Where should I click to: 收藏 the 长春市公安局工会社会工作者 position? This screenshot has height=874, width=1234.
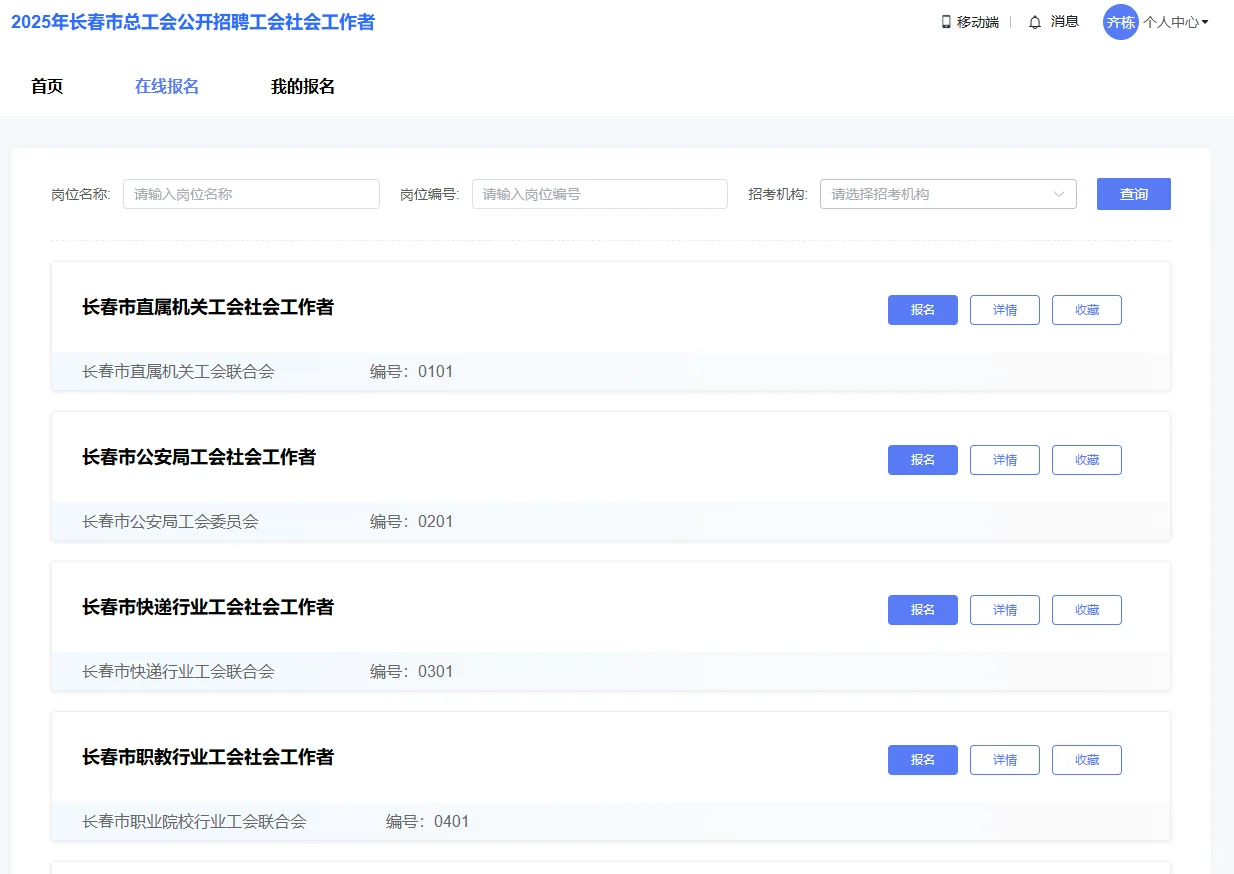[1086, 460]
